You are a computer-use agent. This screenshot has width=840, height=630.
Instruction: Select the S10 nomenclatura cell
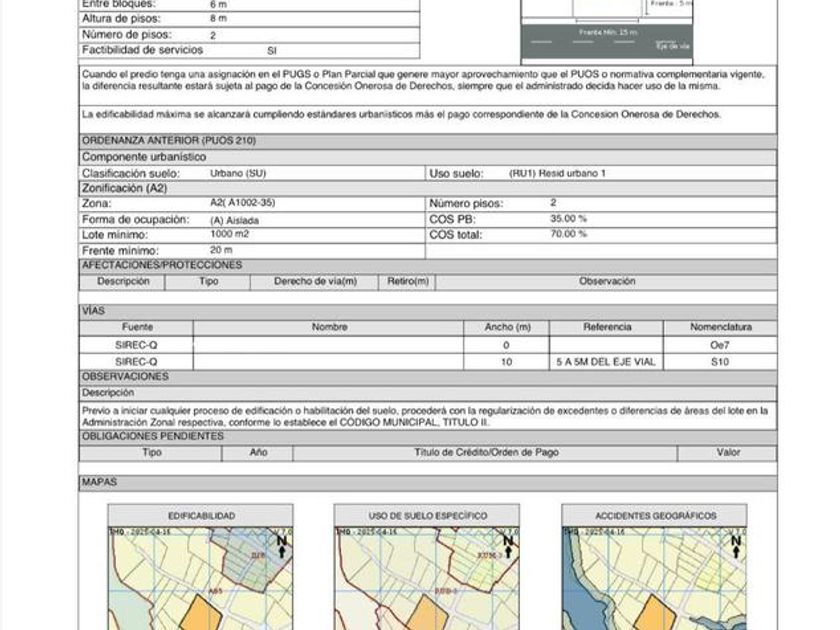coord(720,362)
